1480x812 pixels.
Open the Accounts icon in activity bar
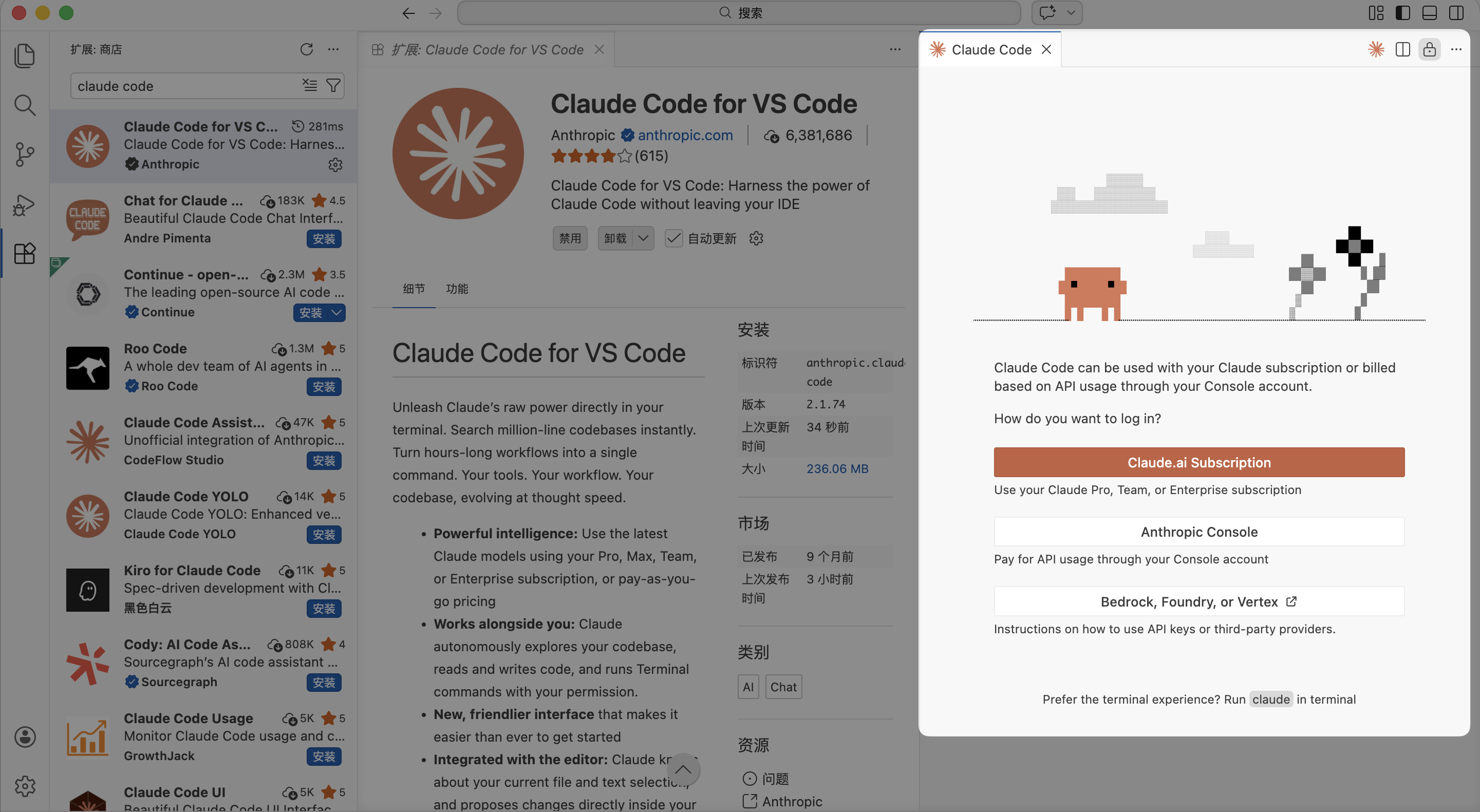pyautogui.click(x=25, y=737)
